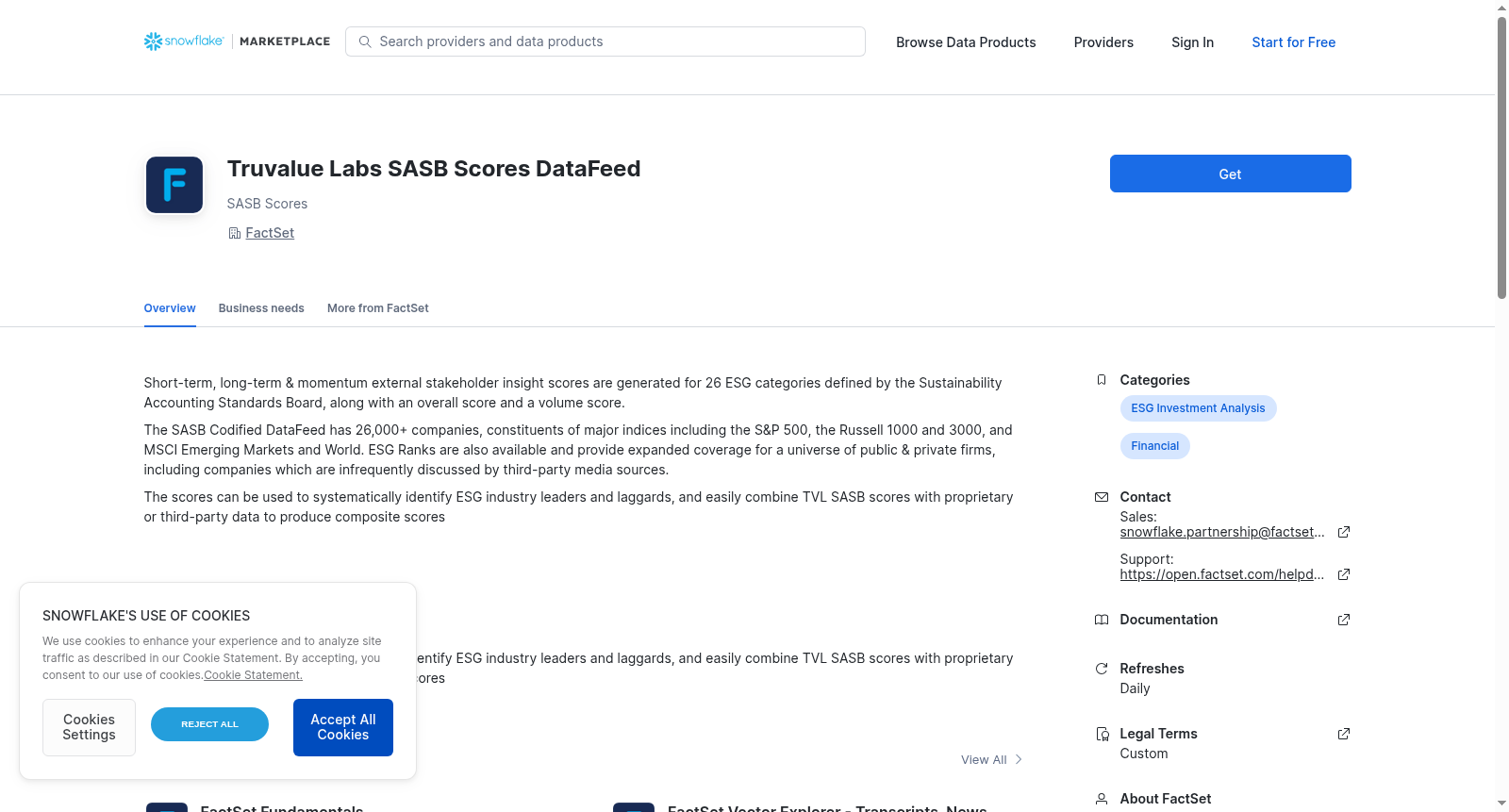The image size is (1509, 812).
Task: Click the FactSet provider logo tile
Action: (x=174, y=185)
